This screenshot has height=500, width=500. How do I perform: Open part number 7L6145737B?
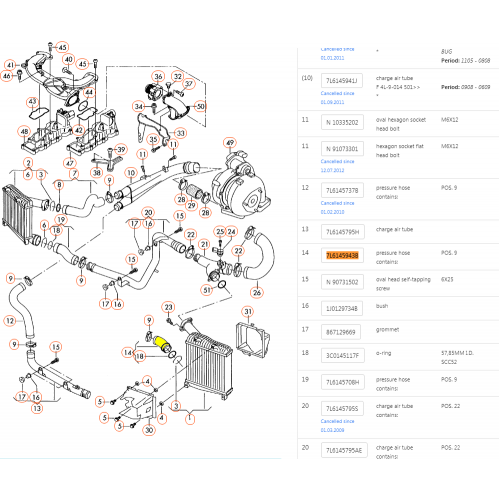tap(342, 190)
